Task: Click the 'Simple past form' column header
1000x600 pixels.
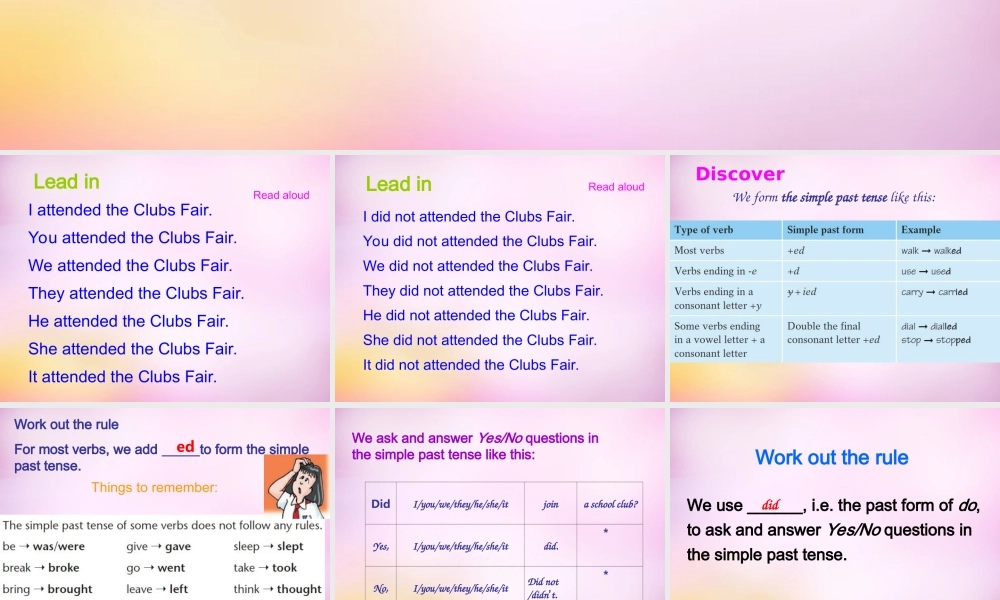Action: [x=825, y=230]
